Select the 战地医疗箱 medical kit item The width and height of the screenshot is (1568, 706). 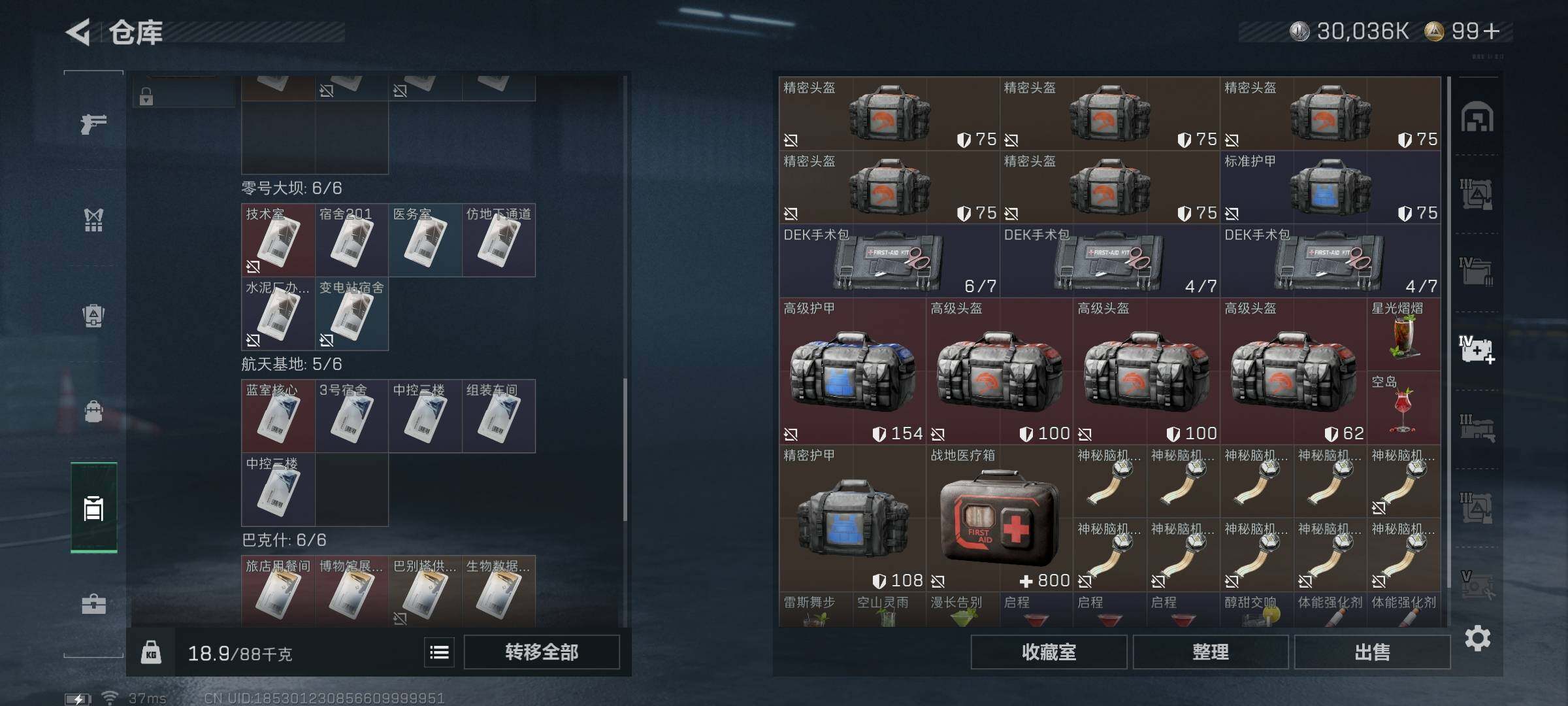(1000, 518)
